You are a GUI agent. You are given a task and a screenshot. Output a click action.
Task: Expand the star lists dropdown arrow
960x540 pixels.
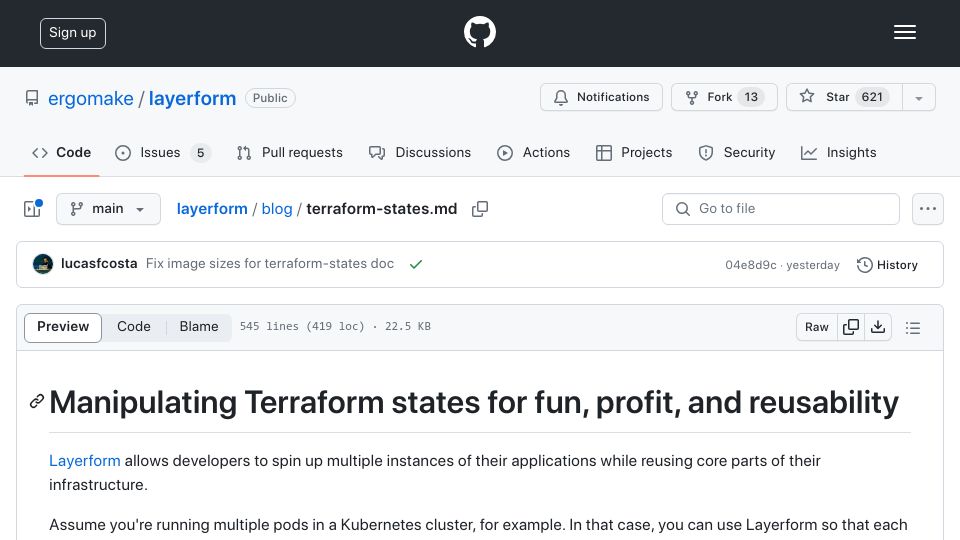(x=919, y=98)
